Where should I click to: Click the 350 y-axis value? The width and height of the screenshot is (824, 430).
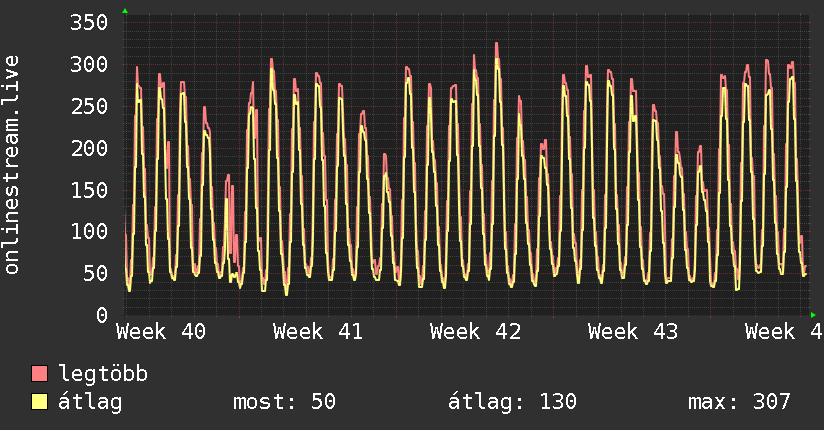click(89, 23)
